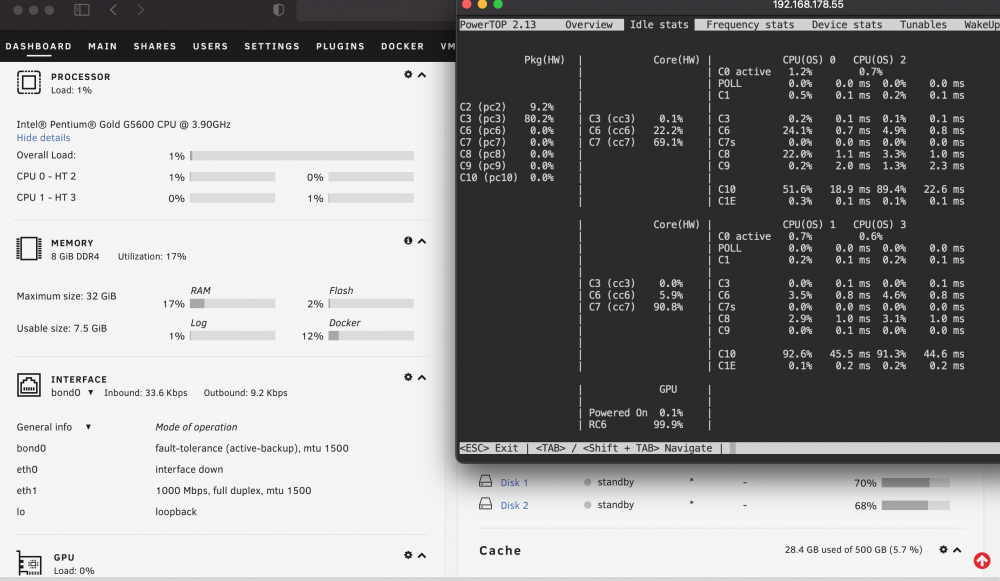Click Disk 2 68% usage bar

click(916, 506)
